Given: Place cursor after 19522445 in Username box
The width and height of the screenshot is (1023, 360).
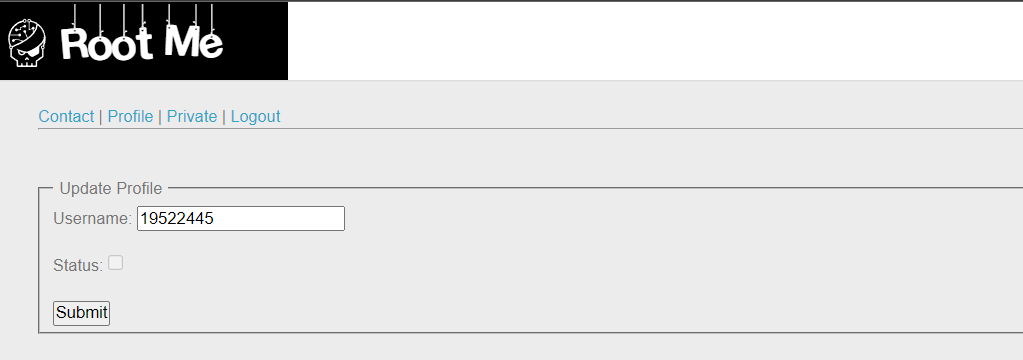Looking at the screenshot, I should pos(216,218).
